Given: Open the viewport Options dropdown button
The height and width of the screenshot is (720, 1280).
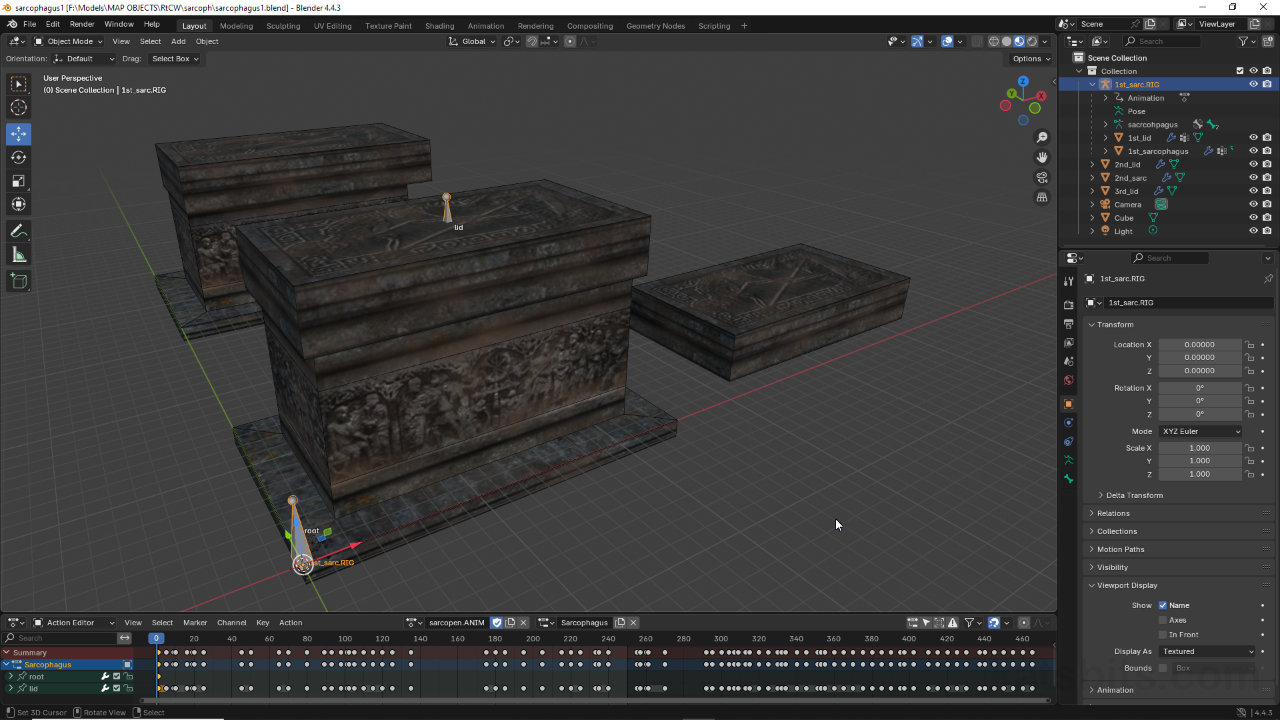Looking at the screenshot, I should (1030, 58).
